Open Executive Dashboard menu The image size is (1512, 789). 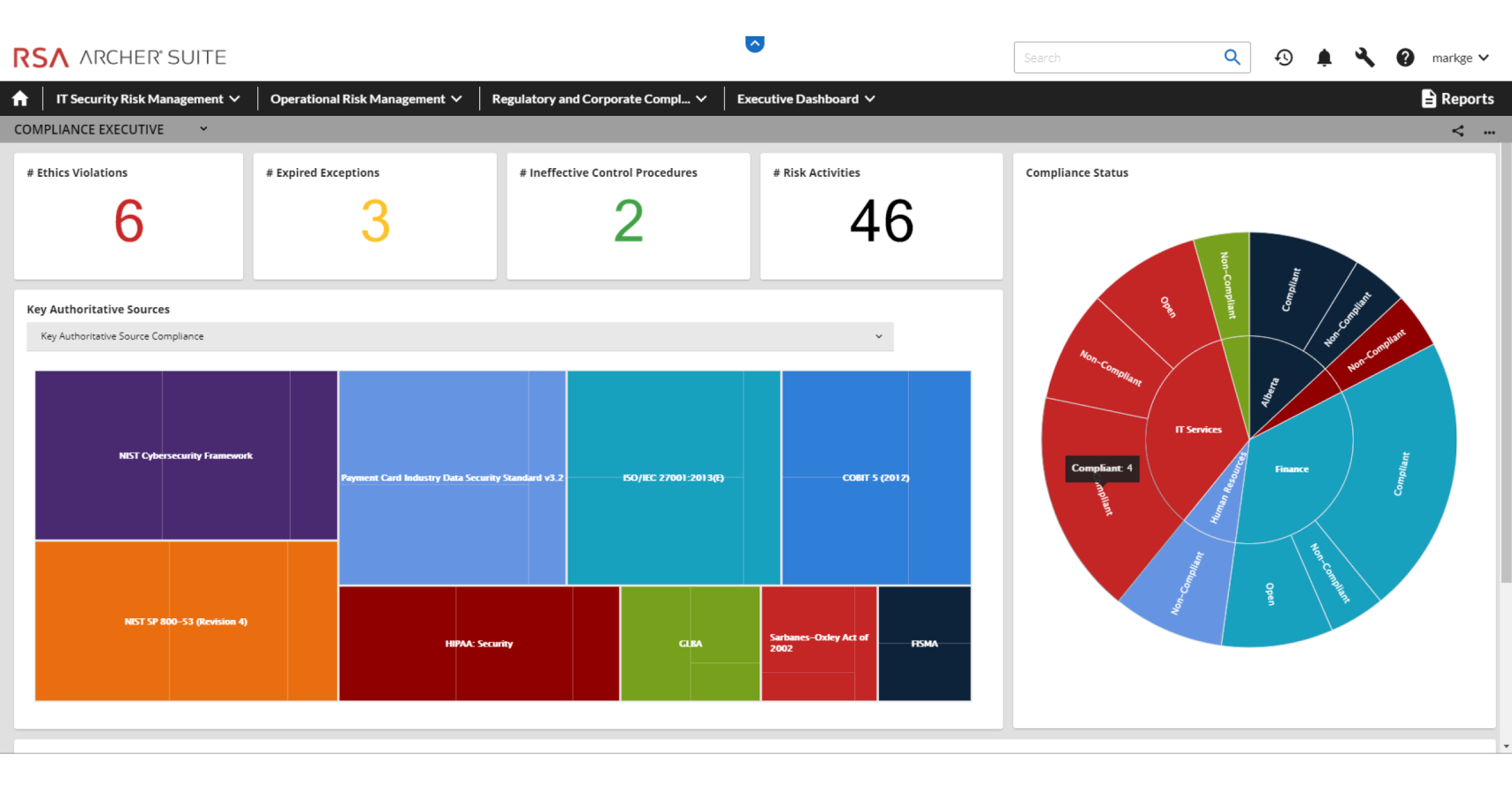(806, 99)
